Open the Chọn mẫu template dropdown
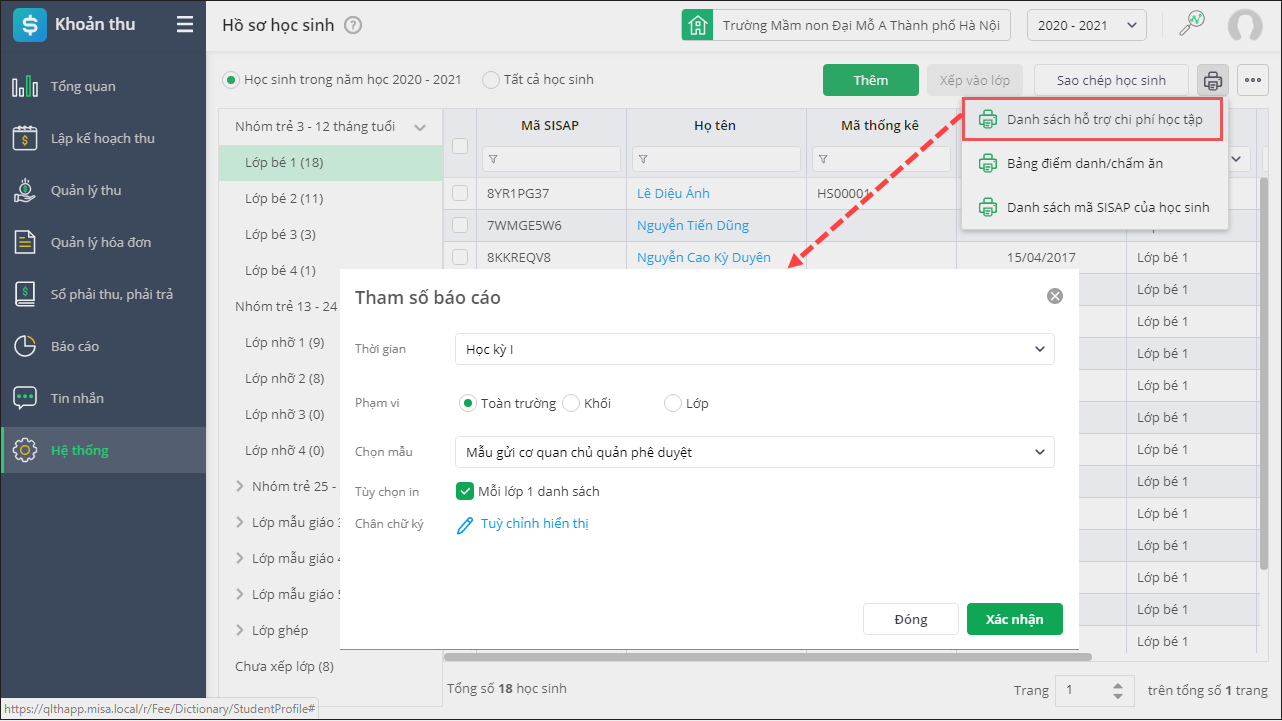 [754, 452]
